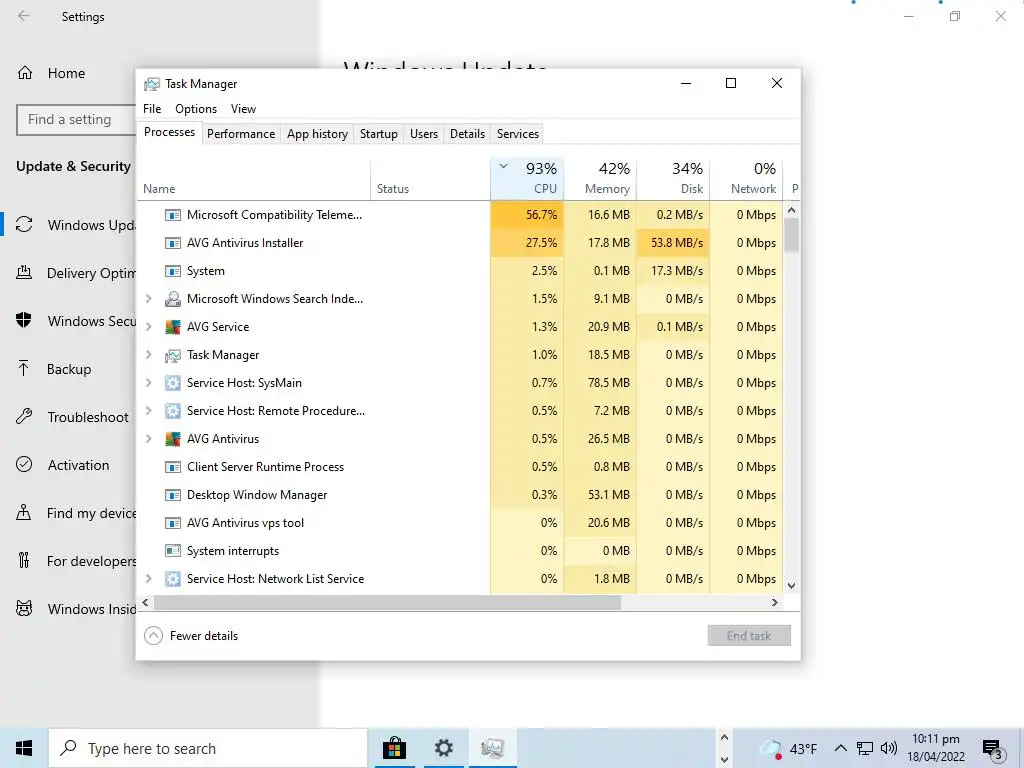Open the notification center icon
The image size is (1024, 768).
[x=993, y=749]
